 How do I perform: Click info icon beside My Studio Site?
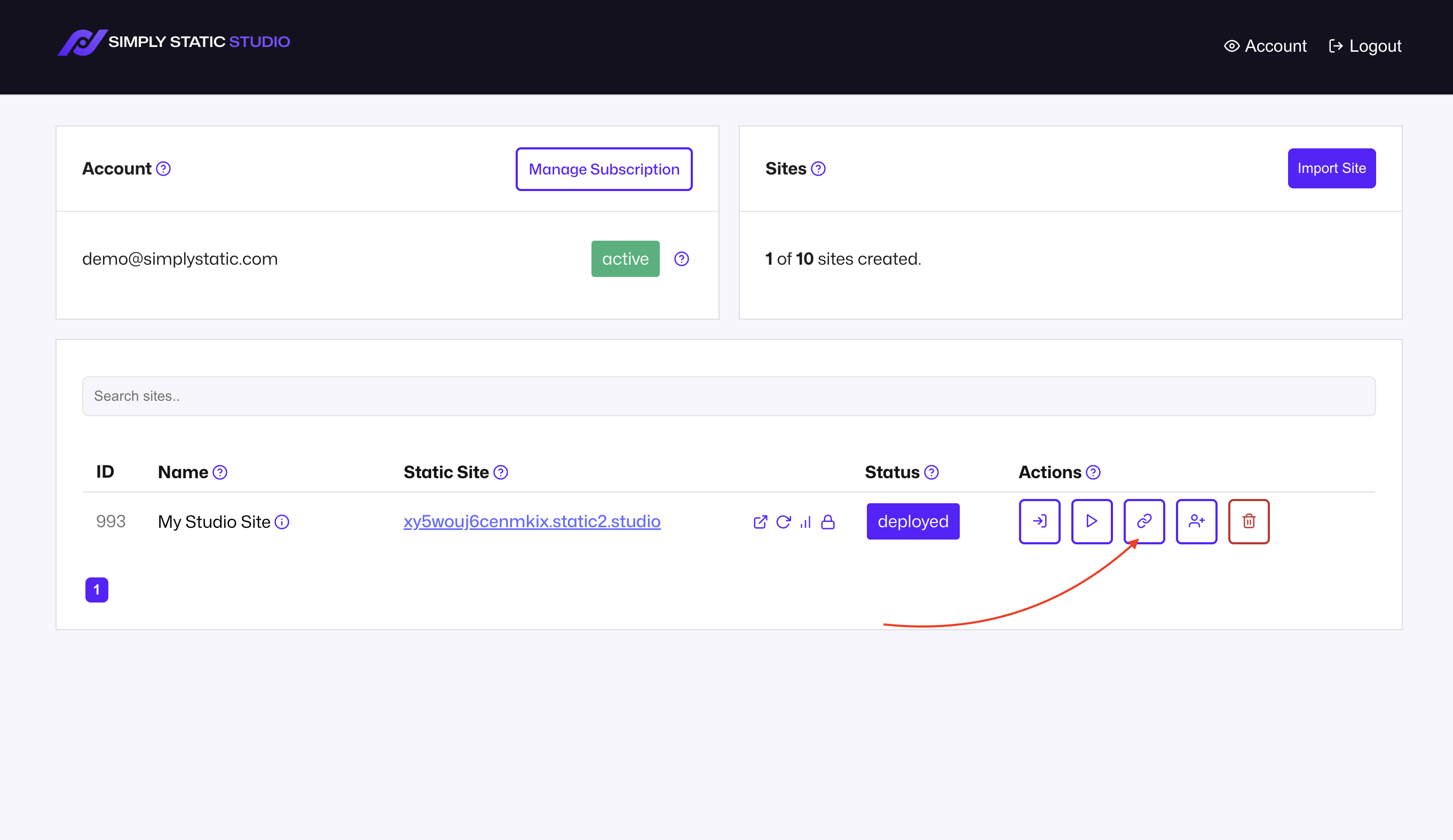point(282,522)
